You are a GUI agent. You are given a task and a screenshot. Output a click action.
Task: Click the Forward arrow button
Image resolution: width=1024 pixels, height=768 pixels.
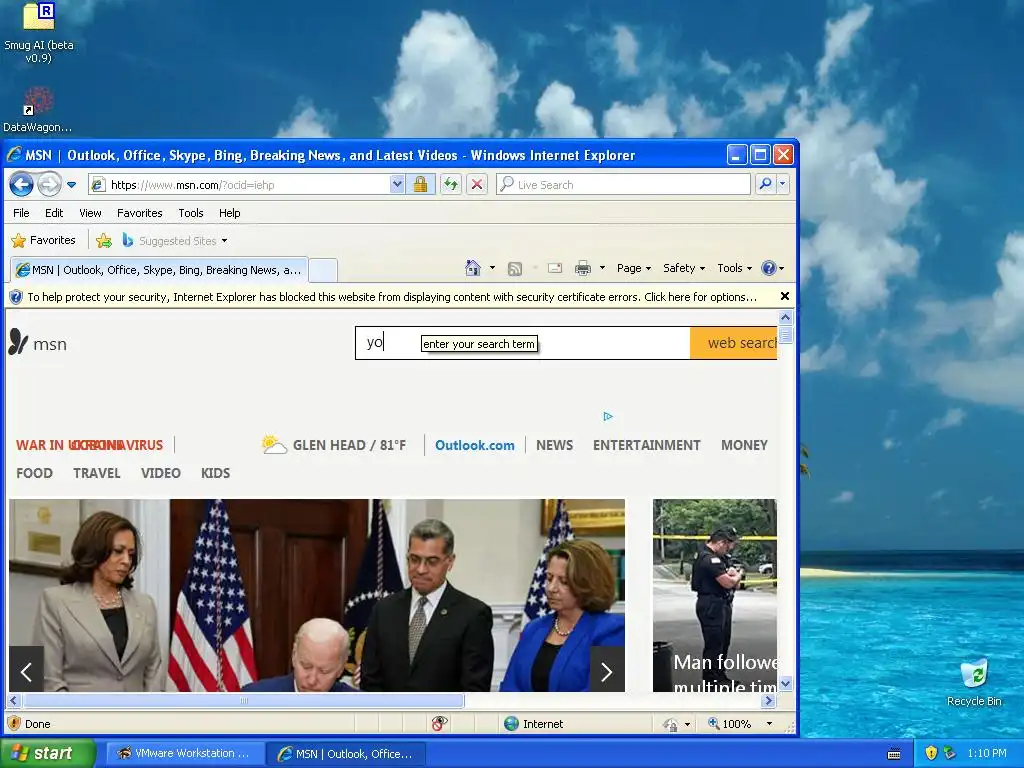pyautogui.click(x=49, y=185)
